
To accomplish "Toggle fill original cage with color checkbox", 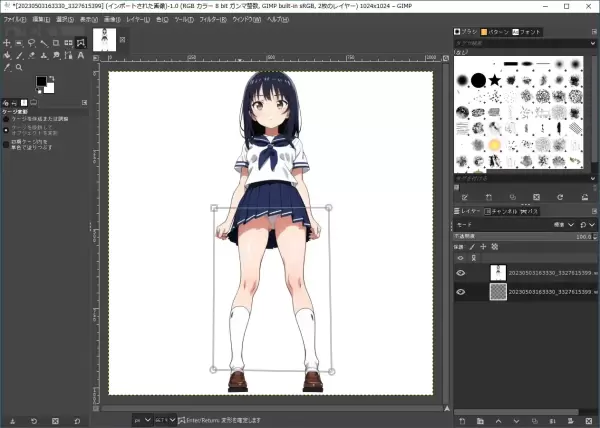I will pyautogui.click(x=6, y=144).
